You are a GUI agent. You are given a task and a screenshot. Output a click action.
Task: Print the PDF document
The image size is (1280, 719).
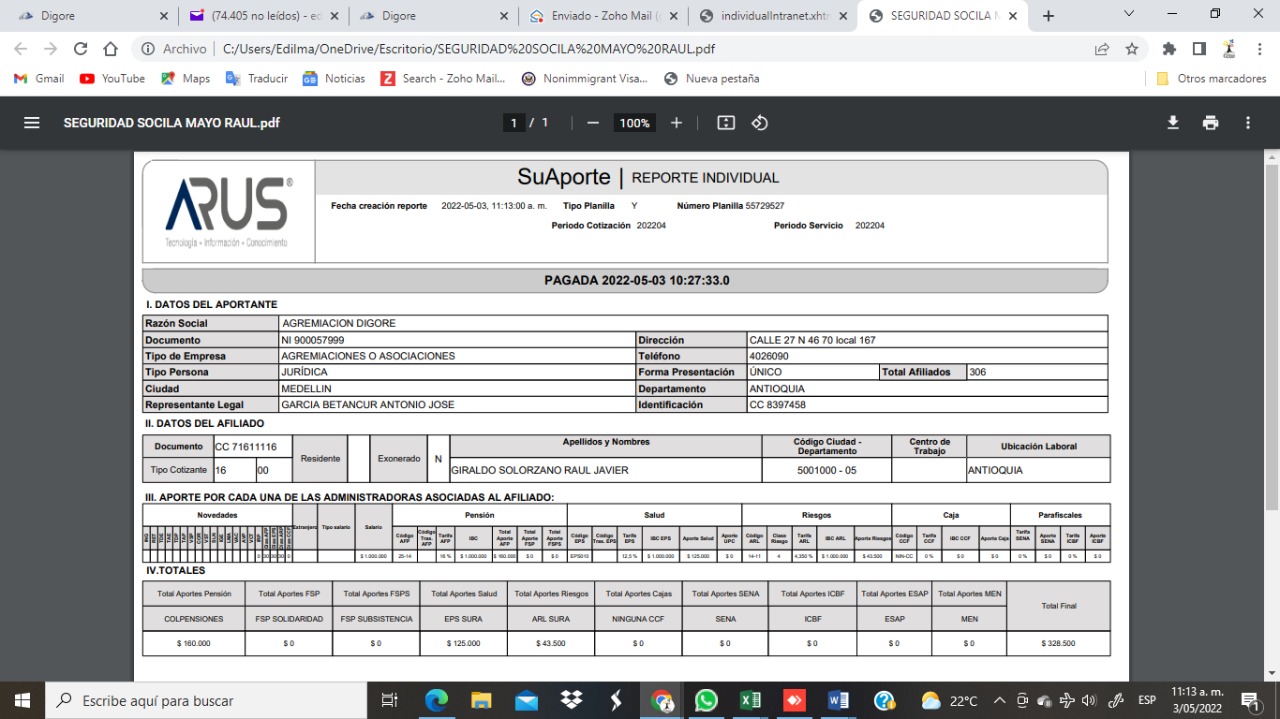pos(1210,123)
